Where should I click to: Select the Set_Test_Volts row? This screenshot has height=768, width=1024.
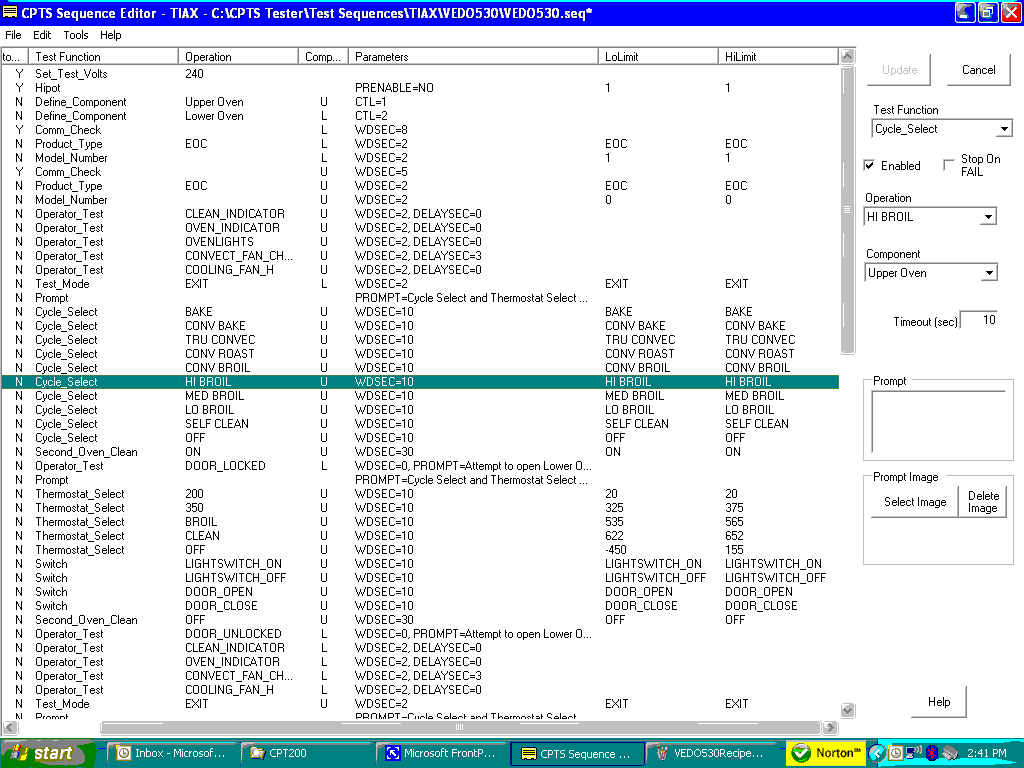(420, 74)
